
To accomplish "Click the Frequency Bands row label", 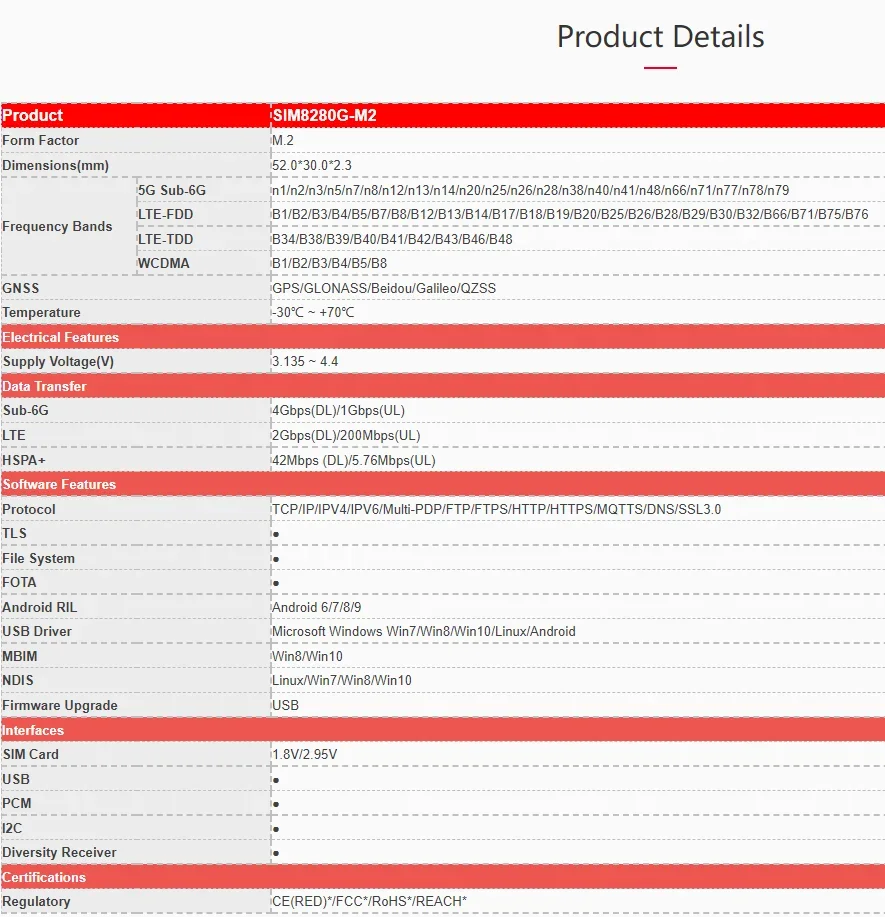I will pyautogui.click(x=57, y=226).
